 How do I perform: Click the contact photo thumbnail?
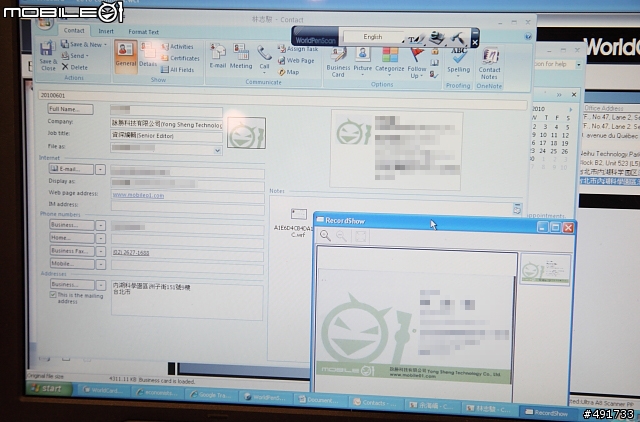point(247,133)
